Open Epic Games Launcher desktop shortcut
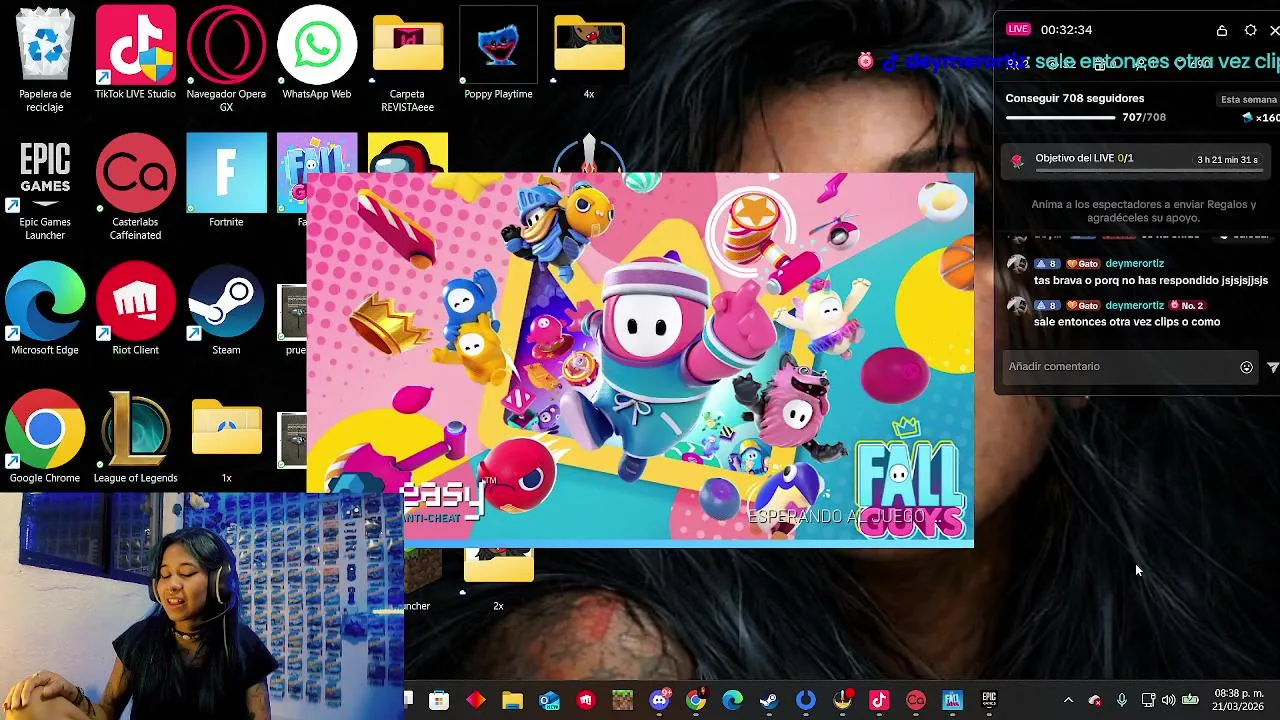This screenshot has height=720, width=1280. [45, 188]
